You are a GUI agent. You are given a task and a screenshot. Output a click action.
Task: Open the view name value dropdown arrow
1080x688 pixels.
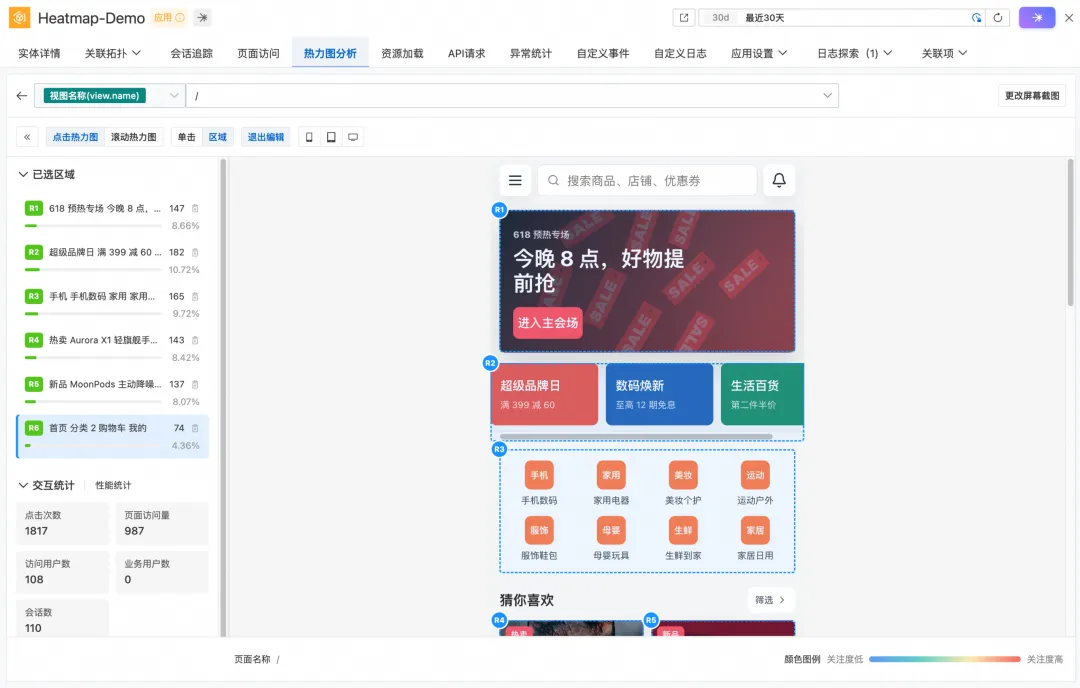827,96
